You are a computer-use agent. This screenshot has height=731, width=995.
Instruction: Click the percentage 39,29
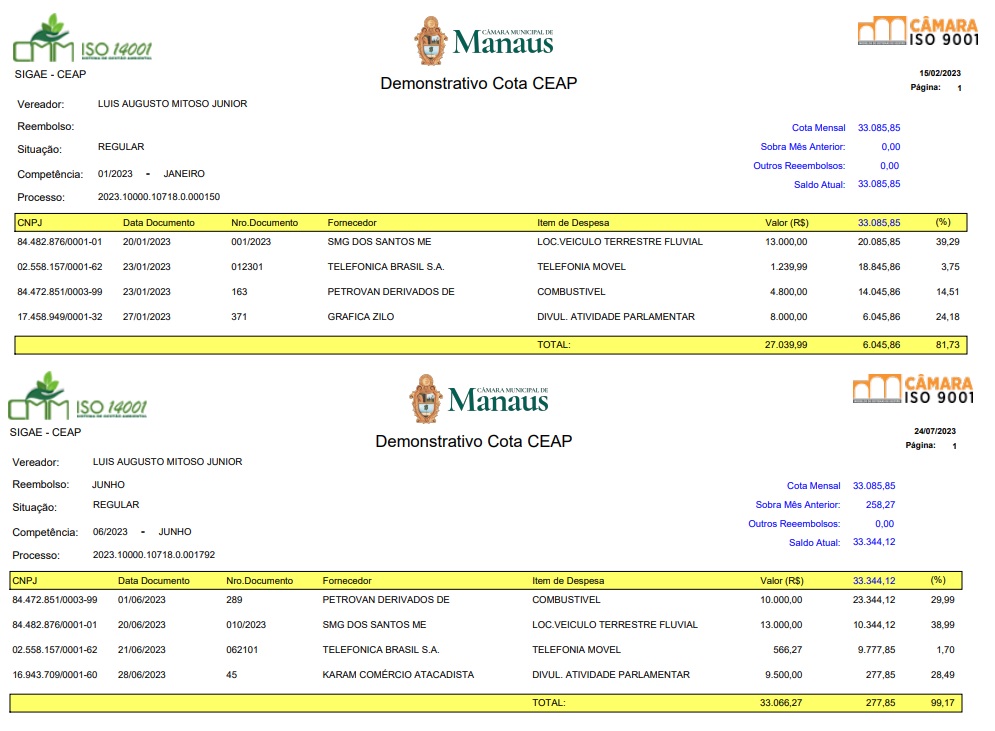coord(947,242)
